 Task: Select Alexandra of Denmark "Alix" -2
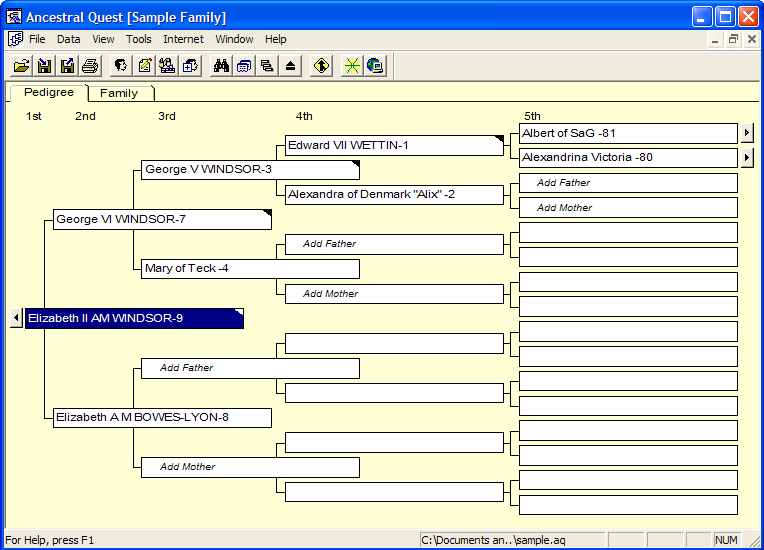point(394,194)
